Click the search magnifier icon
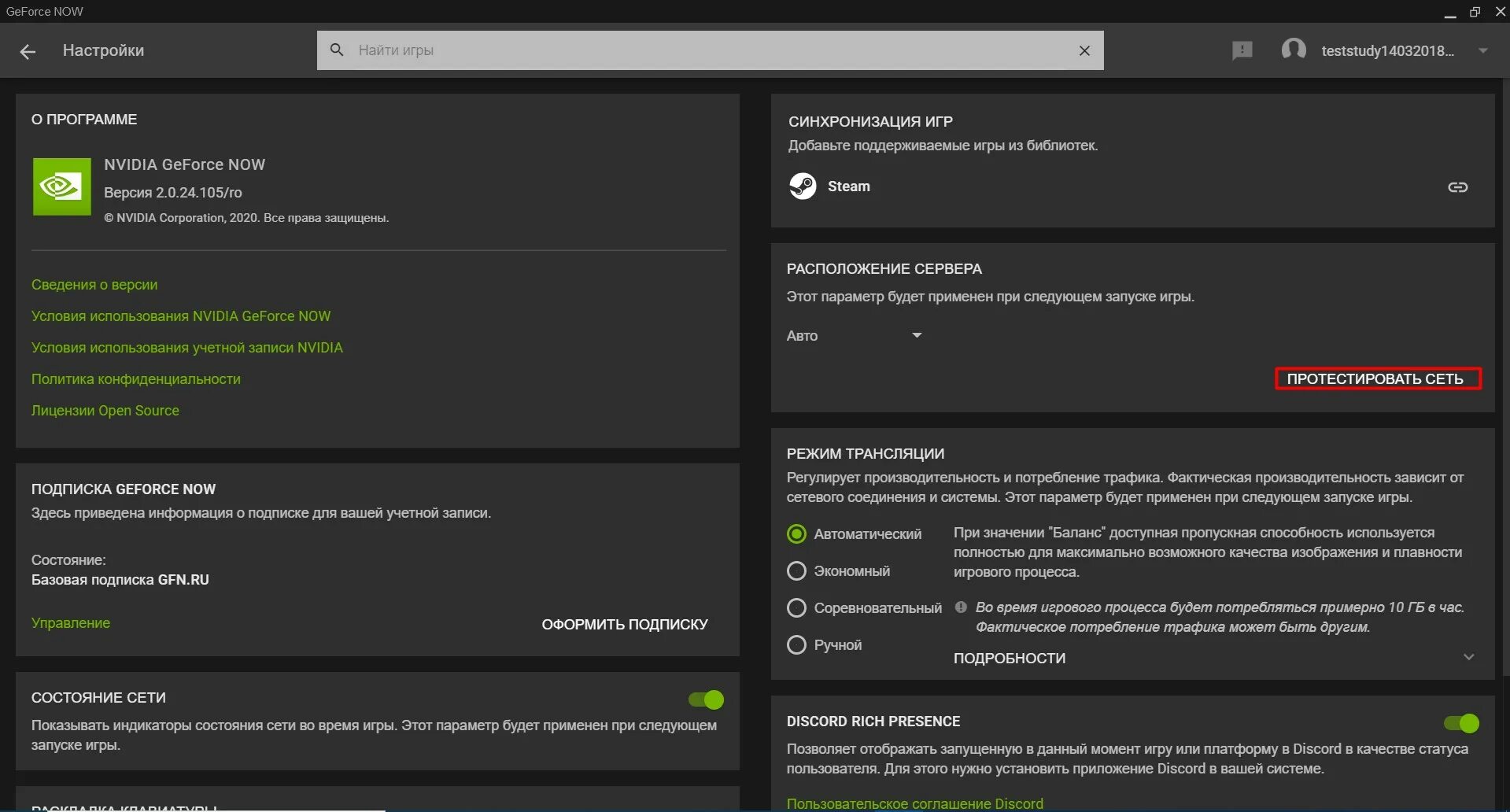Viewport: 1510px width, 812px height. point(337,50)
